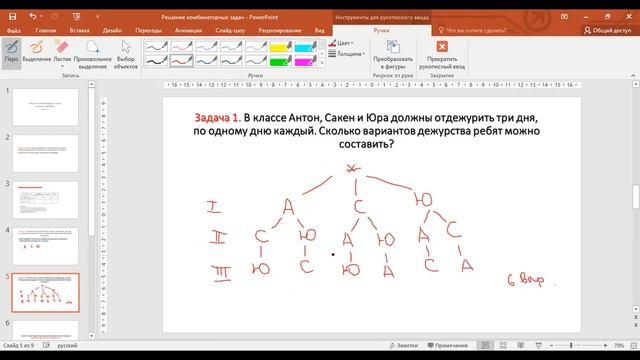Click русский language indicator
Viewport: 640px width, 360px height.
tap(67, 345)
